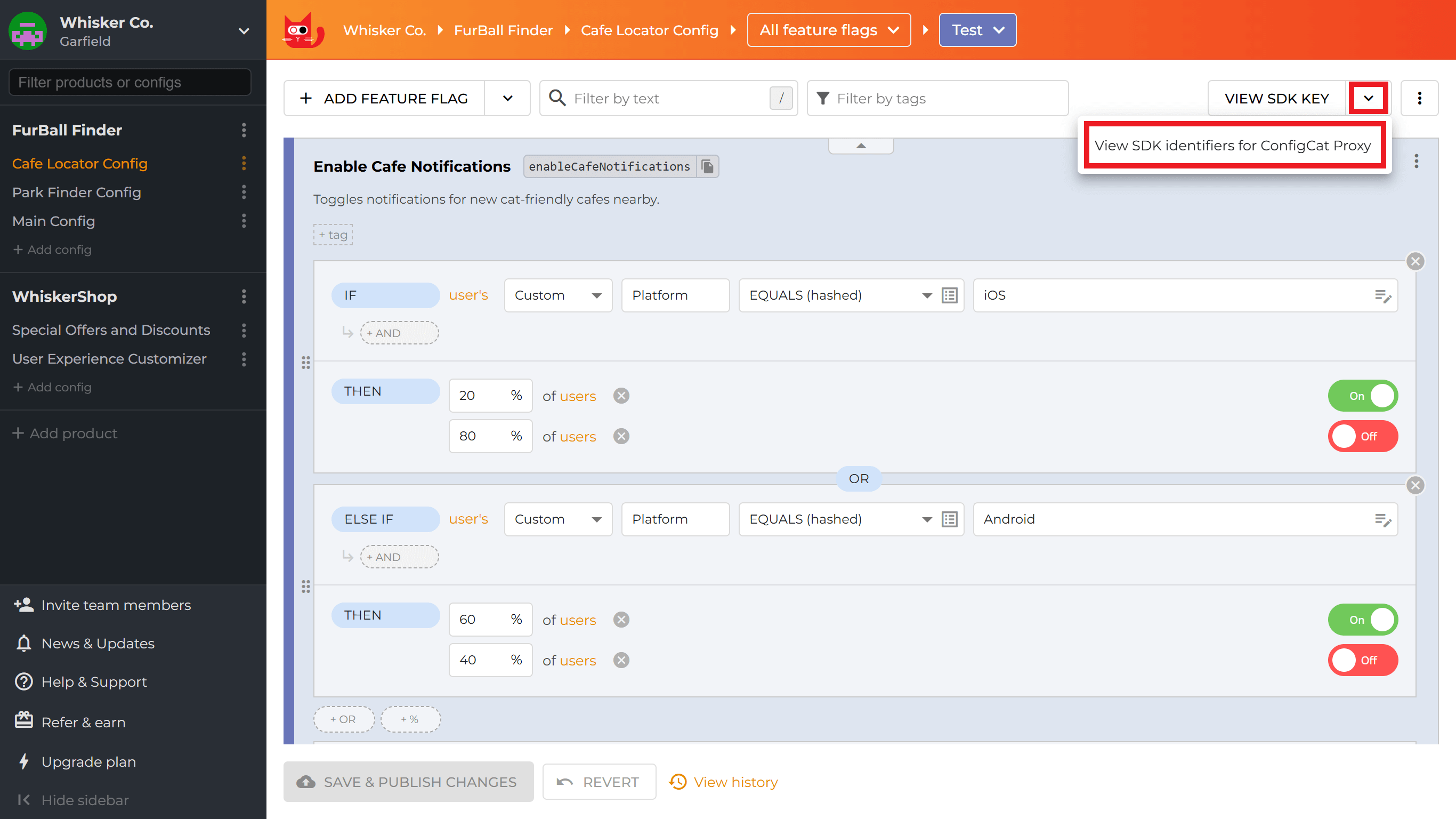Viewport: 1456px width, 819px height.
Task: Open the kebab menu for Cafe Locator Config
Action: [244, 164]
